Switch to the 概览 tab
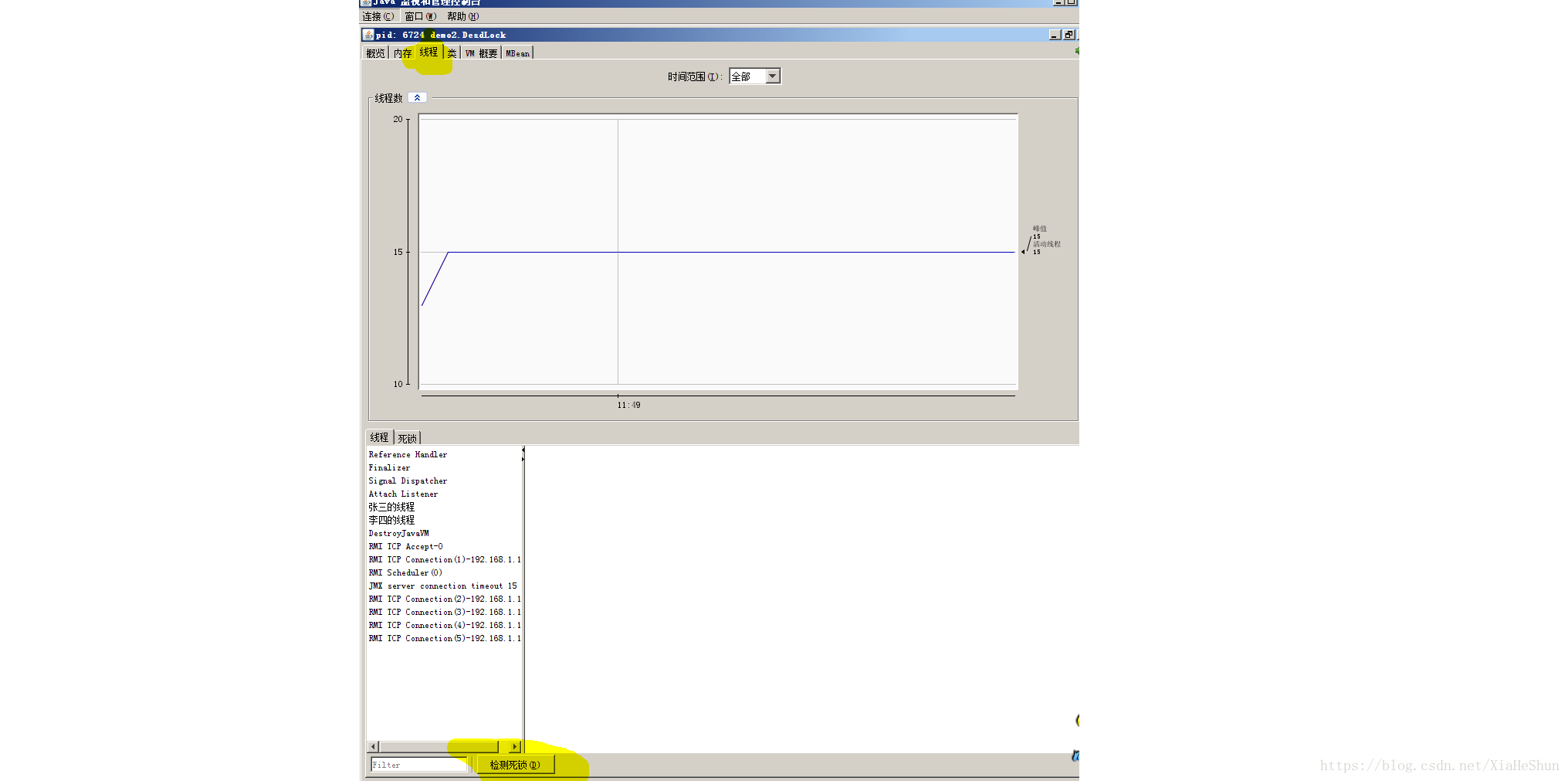1568x781 pixels. coord(375,53)
